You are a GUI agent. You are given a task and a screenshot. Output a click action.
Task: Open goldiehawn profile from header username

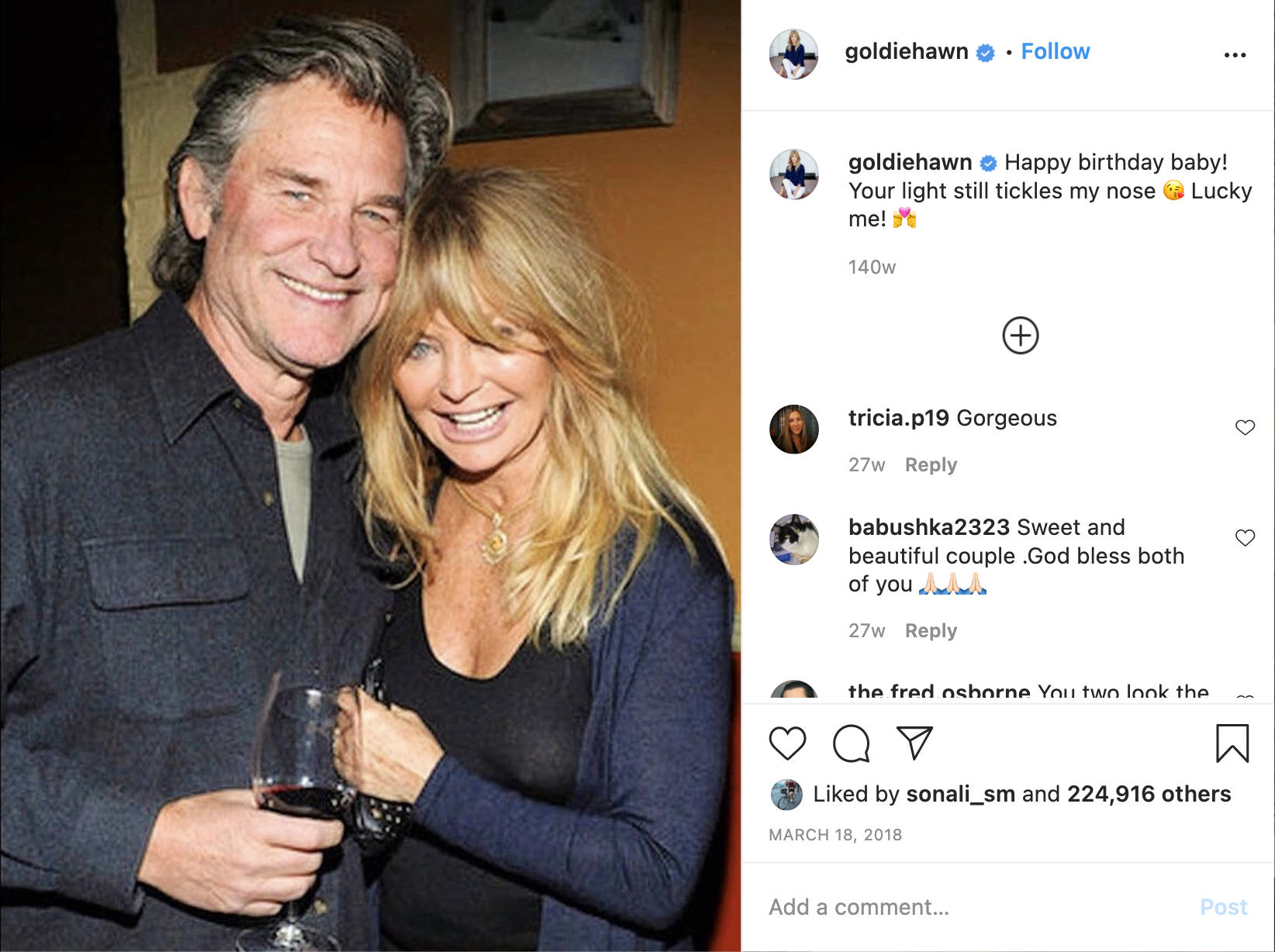coord(906,51)
